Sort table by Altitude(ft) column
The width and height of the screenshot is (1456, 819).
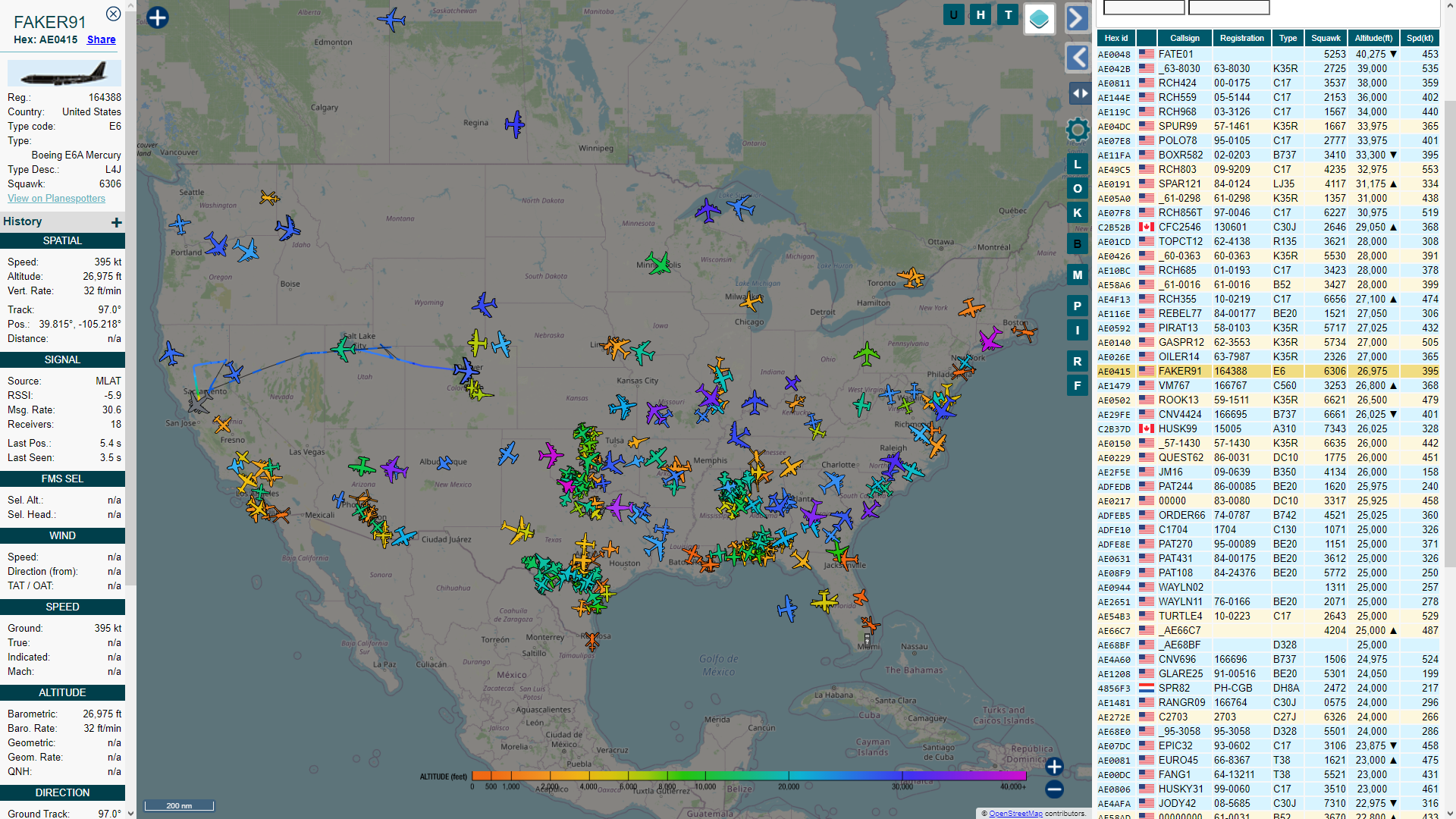(x=1373, y=38)
